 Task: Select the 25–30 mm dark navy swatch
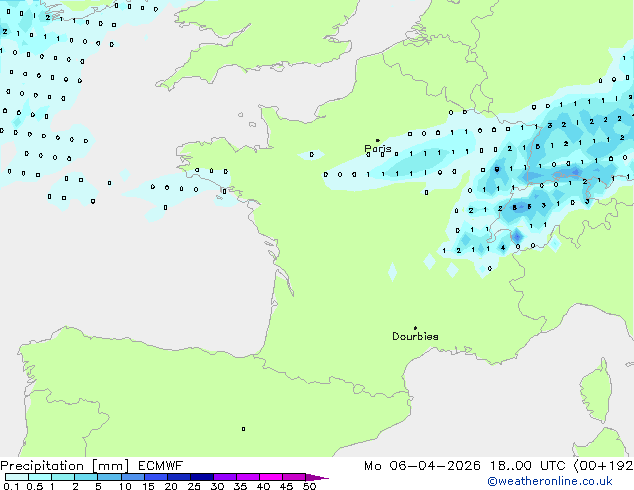coord(201,477)
